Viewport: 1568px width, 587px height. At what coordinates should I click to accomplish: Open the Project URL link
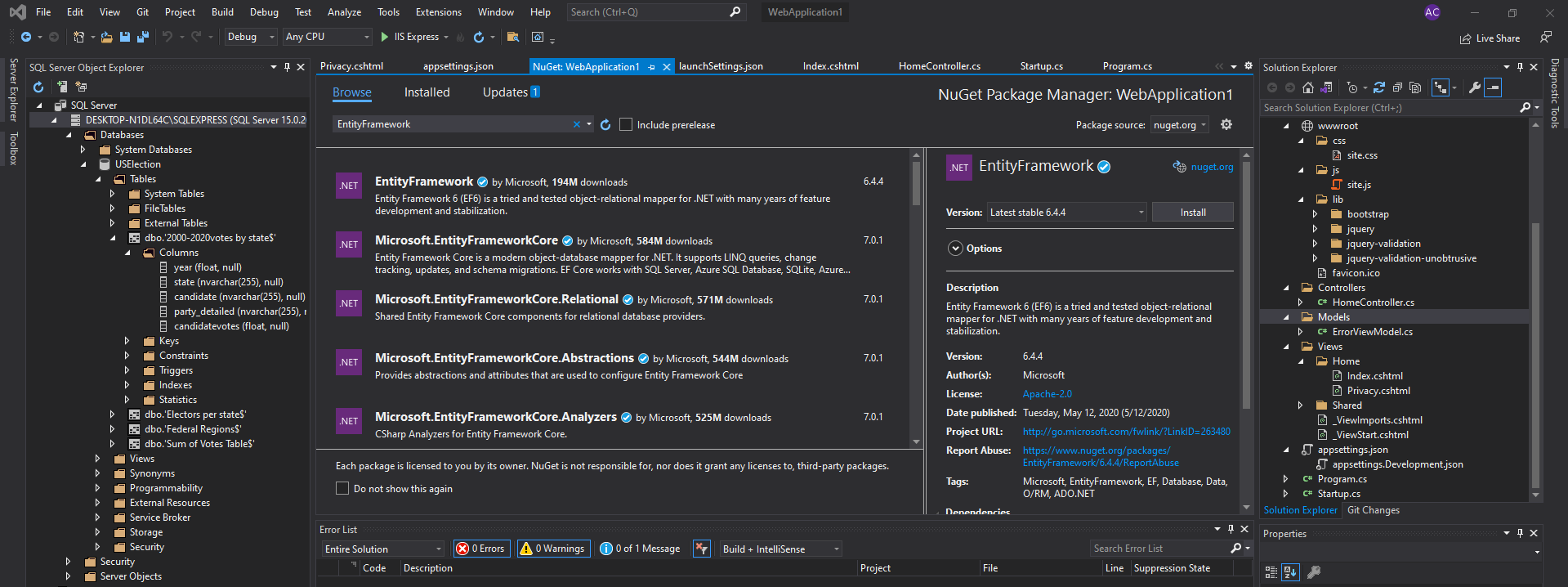[1126, 432]
